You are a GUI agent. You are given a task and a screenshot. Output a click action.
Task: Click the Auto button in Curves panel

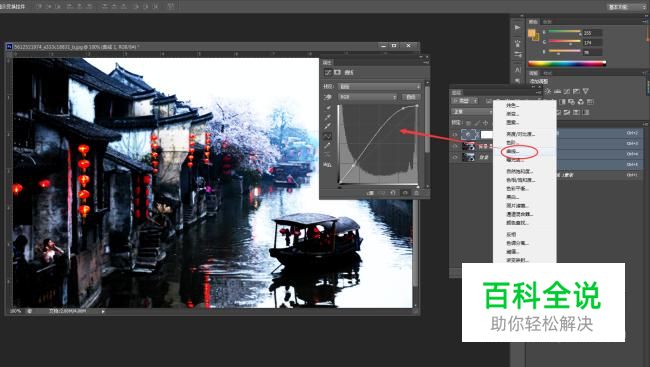[411, 97]
